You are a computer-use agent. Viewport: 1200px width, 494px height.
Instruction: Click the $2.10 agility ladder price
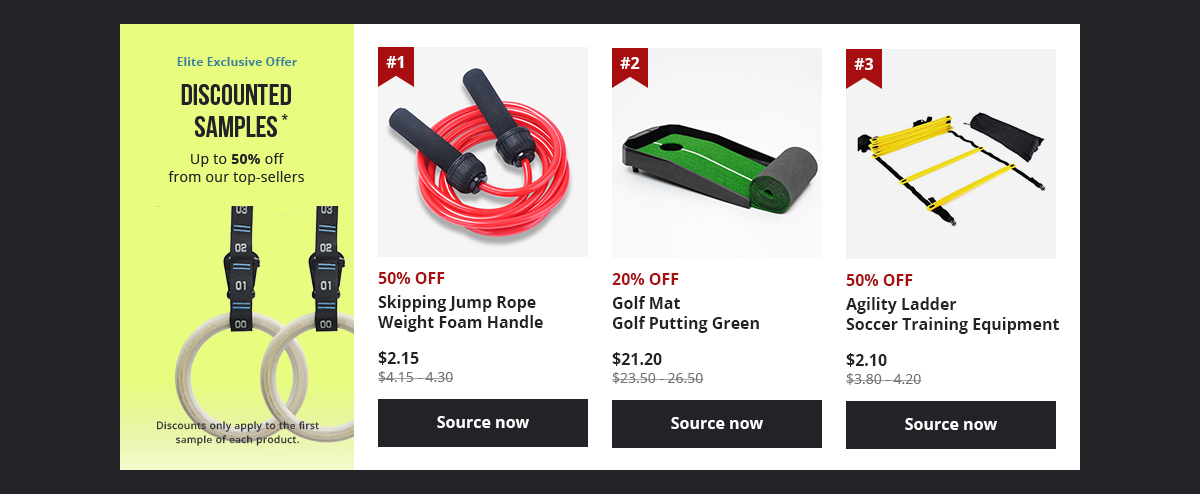pos(866,360)
